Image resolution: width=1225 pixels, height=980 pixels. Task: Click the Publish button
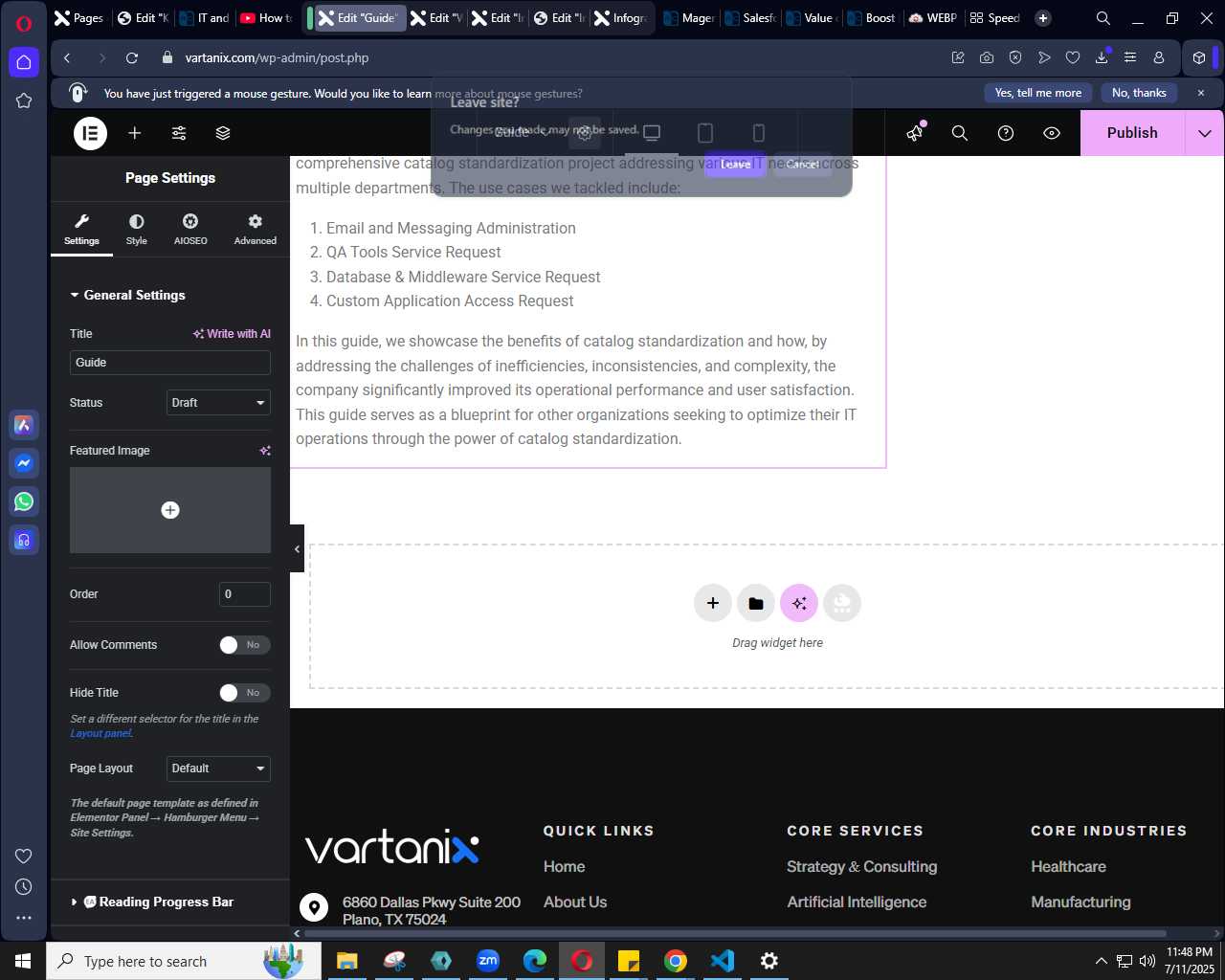click(1132, 133)
